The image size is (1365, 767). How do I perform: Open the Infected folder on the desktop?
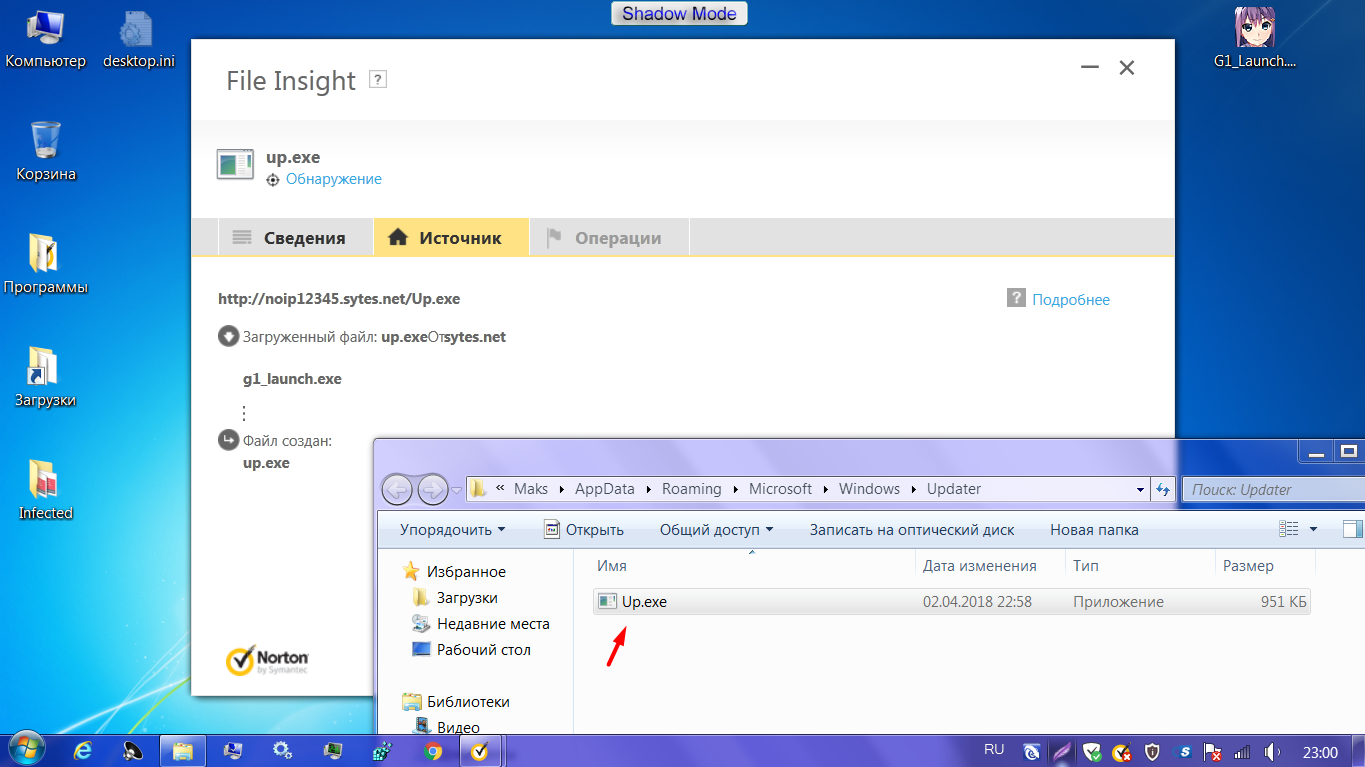[x=45, y=490]
